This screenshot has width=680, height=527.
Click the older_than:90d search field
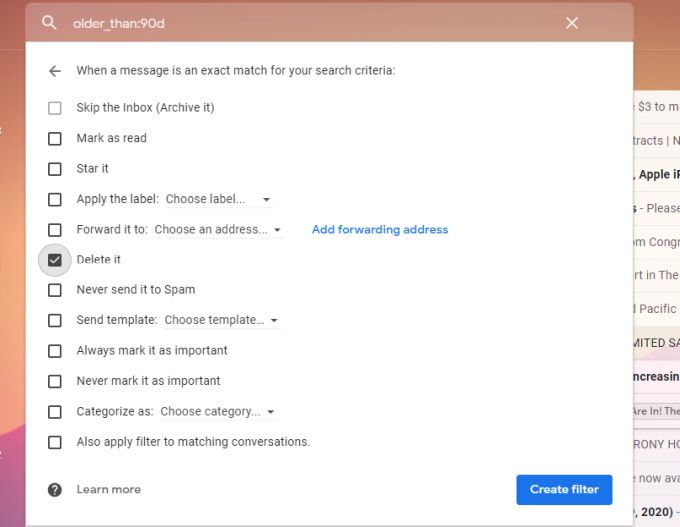click(300, 23)
